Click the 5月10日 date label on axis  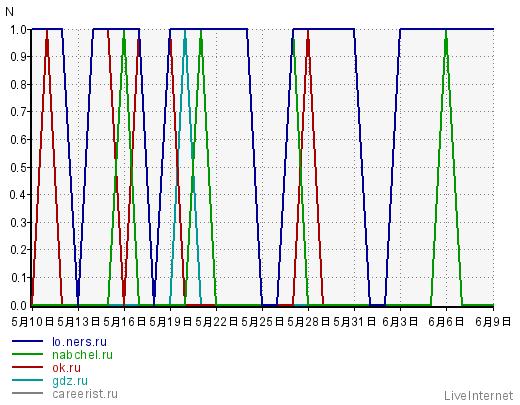coord(32,322)
